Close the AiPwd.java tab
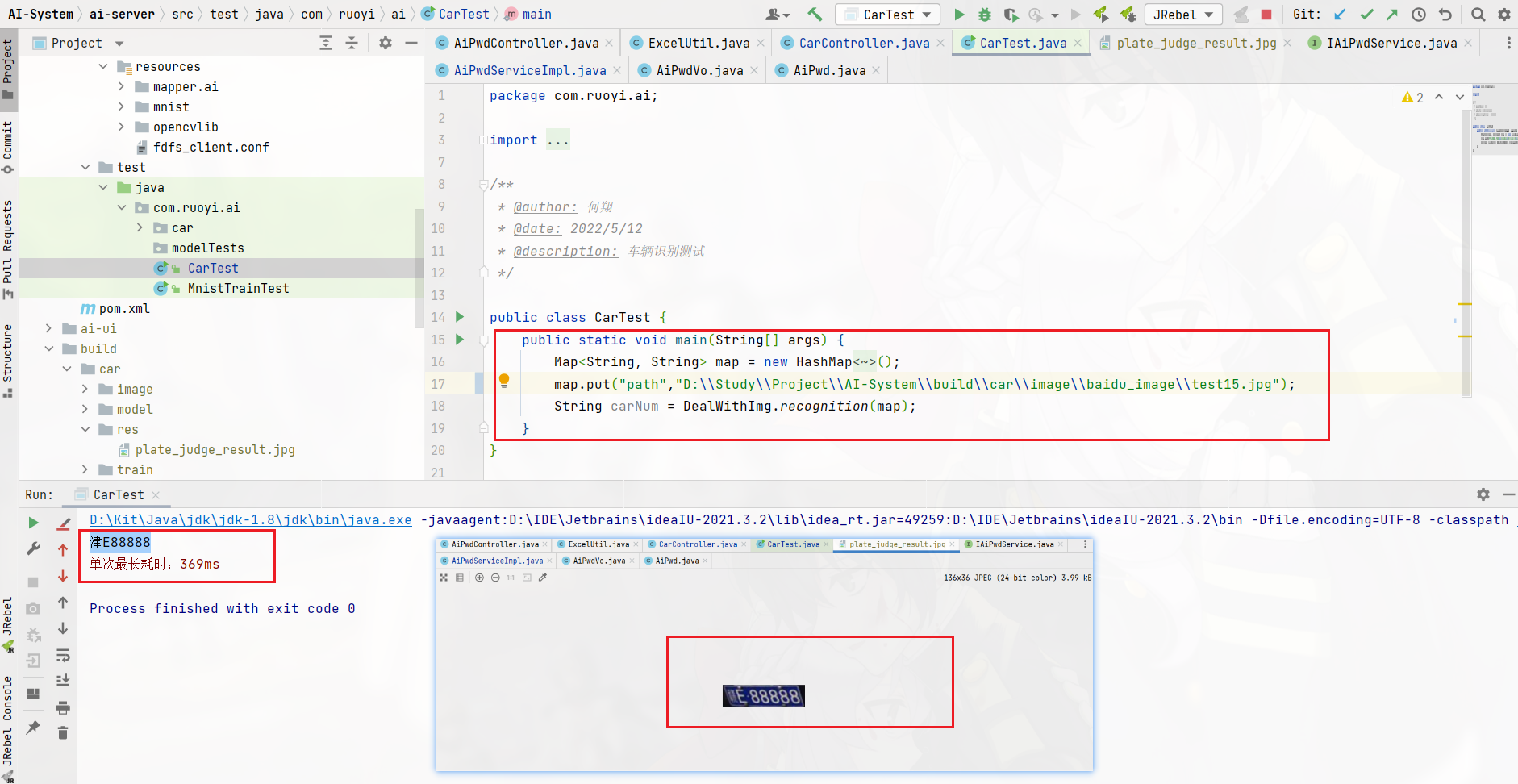 876,70
